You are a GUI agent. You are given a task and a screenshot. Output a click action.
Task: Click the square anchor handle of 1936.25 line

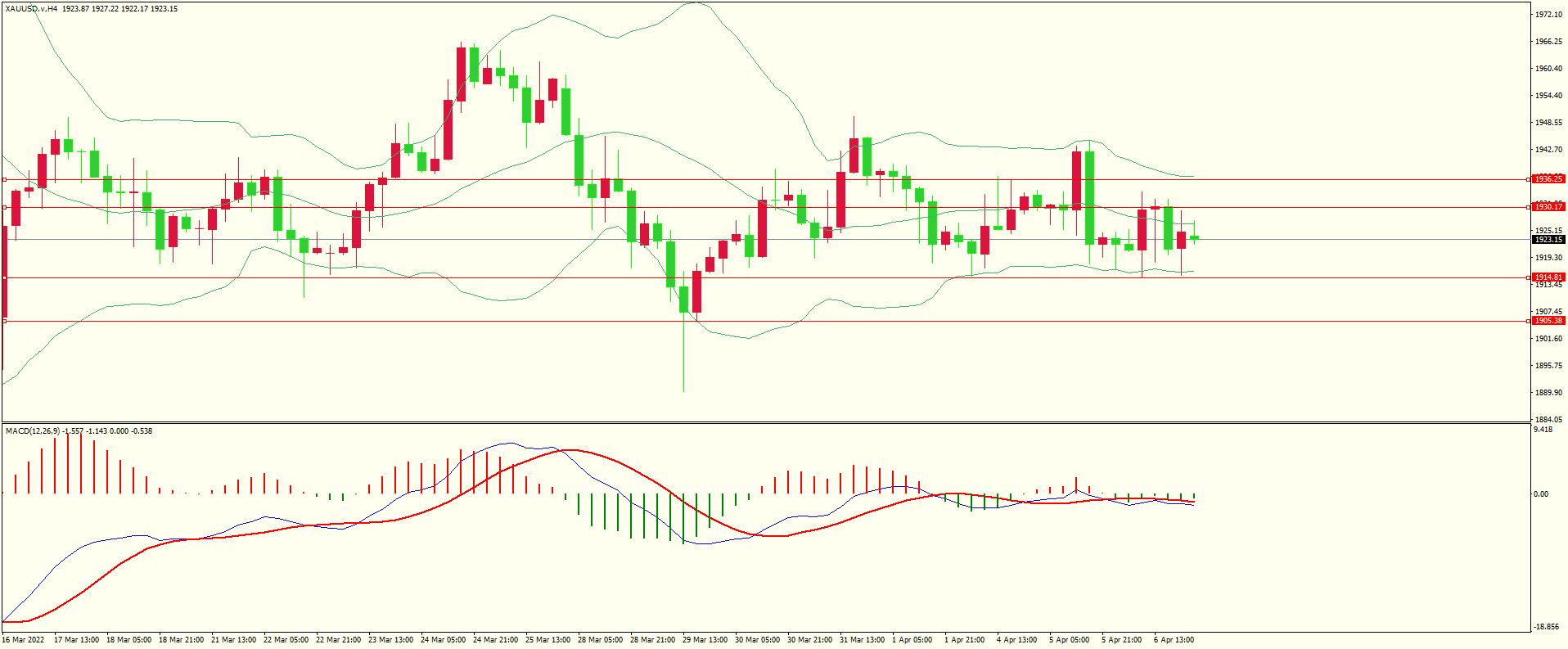[5, 179]
